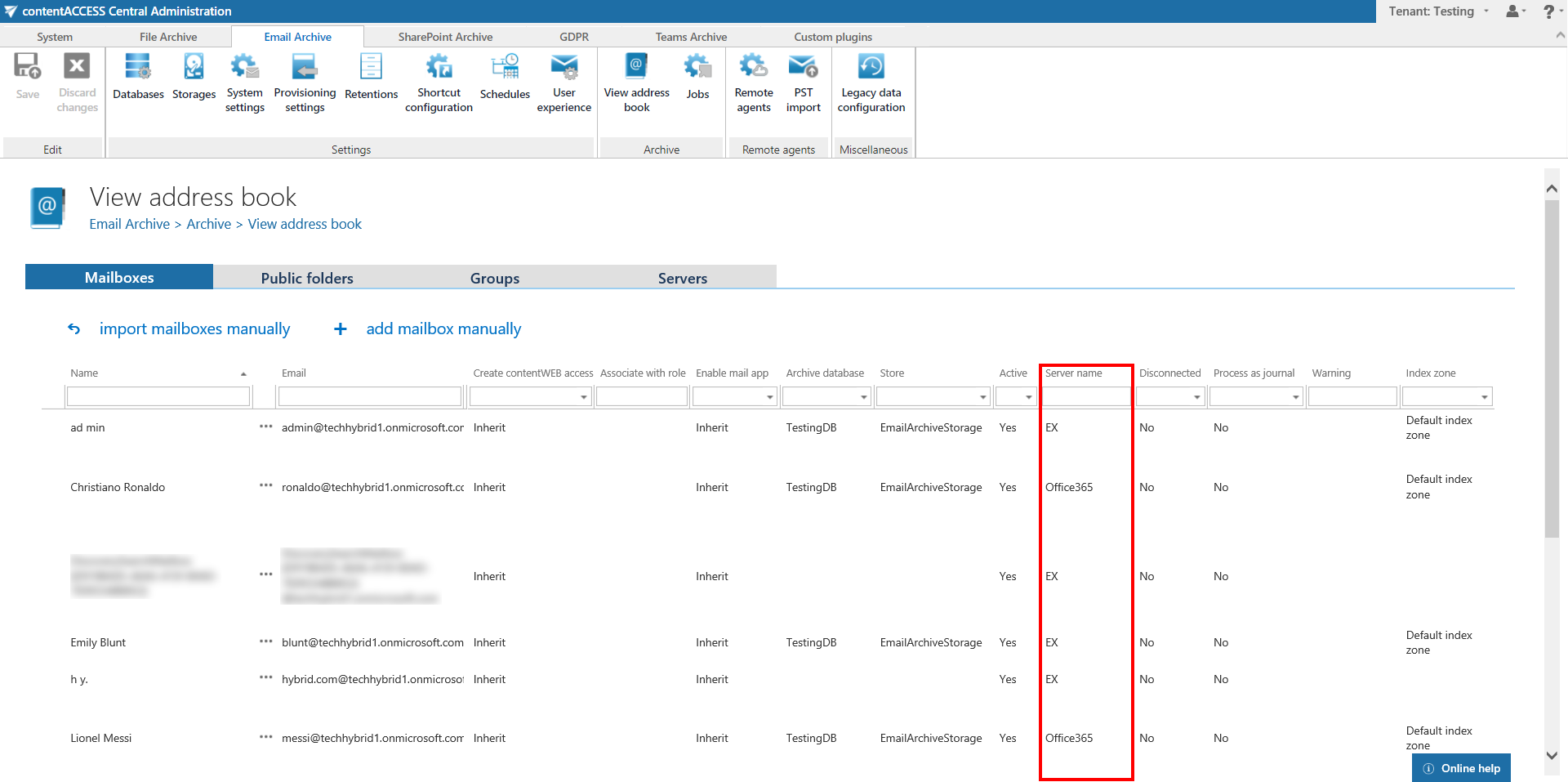
Task: Open options menu for Christiano Ronaldo row
Action: (265, 485)
